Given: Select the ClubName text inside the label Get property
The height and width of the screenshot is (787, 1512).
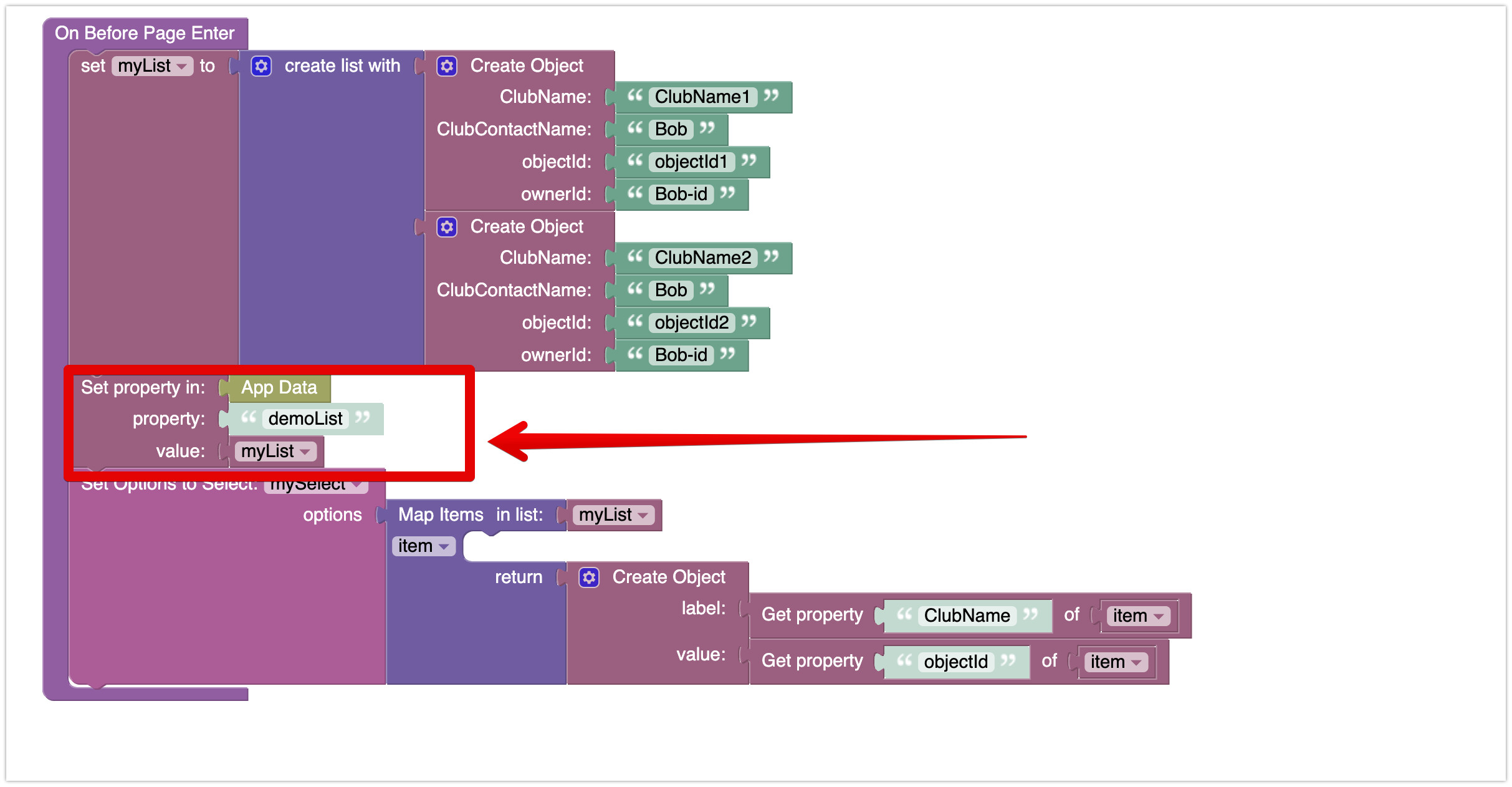Looking at the screenshot, I should click(967, 616).
